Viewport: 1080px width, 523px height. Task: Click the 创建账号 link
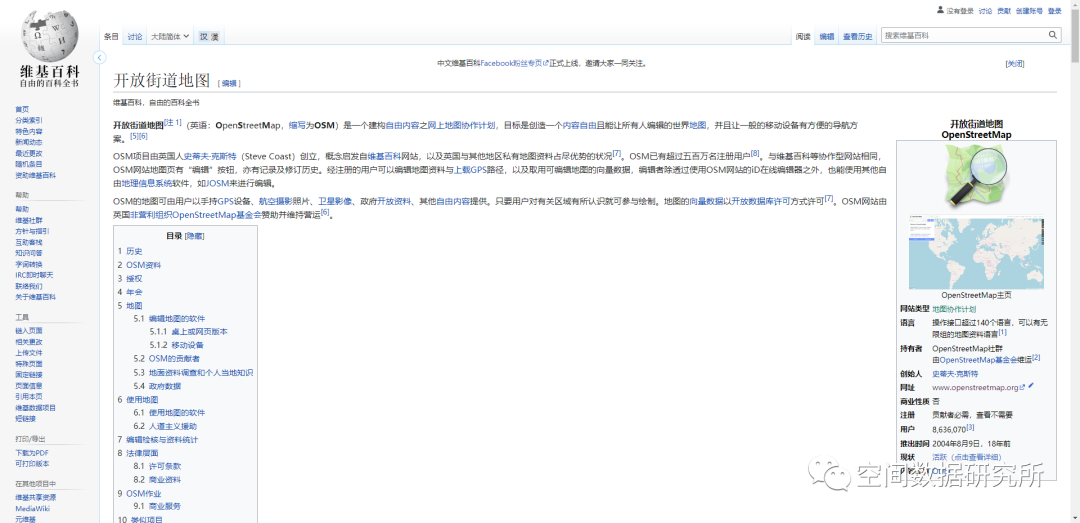click(1029, 11)
